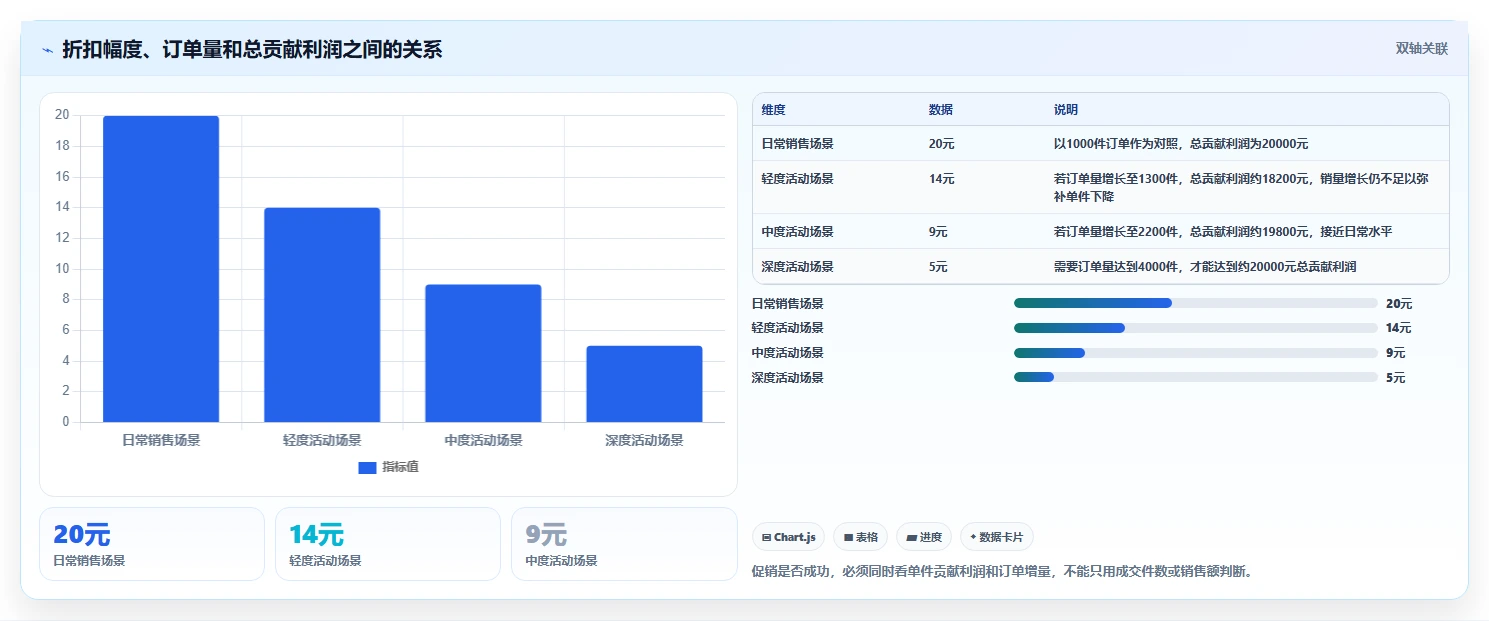The width and height of the screenshot is (1489, 621).
Task: Click the 14元 value in the table
Action: (942, 179)
